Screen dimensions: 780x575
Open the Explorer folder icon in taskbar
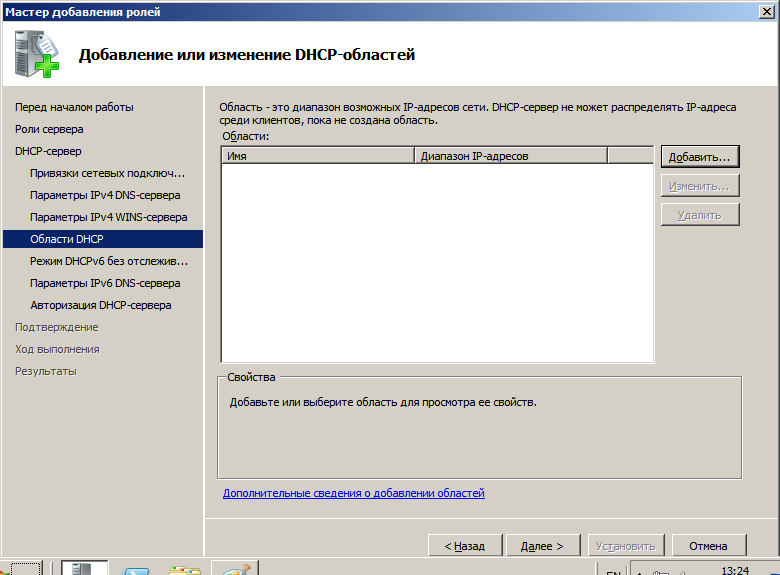point(185,569)
